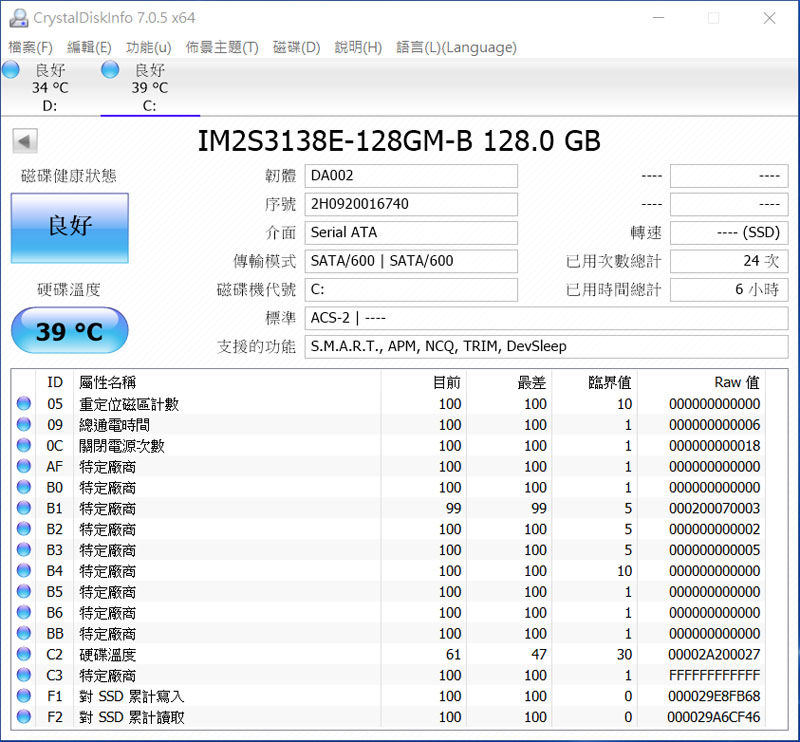Select the 重定位磁區計數 attribute name
Screen dimensions: 800x742
tap(129, 404)
